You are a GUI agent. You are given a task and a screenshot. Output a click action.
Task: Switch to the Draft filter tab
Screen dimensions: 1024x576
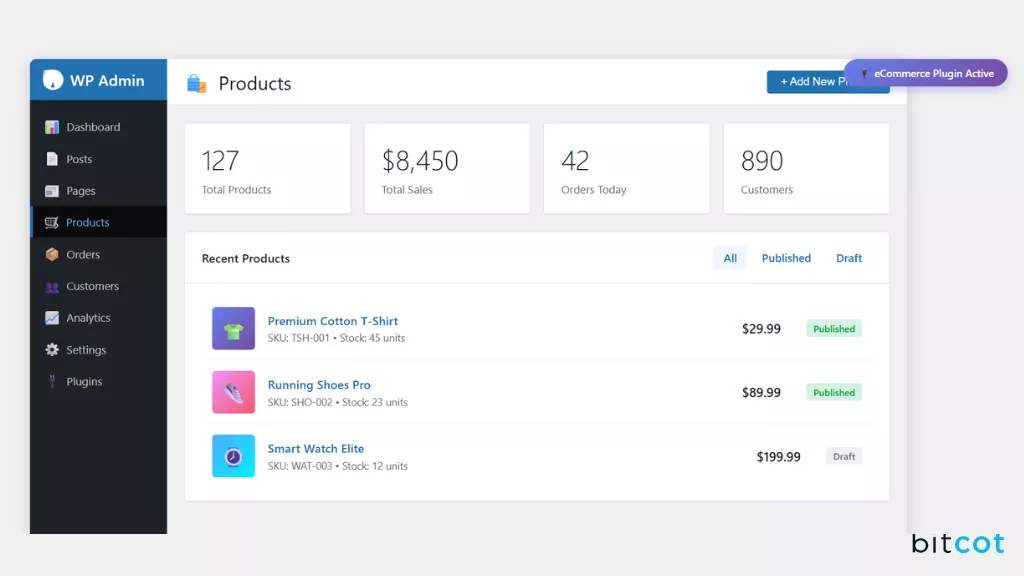pyautogui.click(x=848, y=258)
